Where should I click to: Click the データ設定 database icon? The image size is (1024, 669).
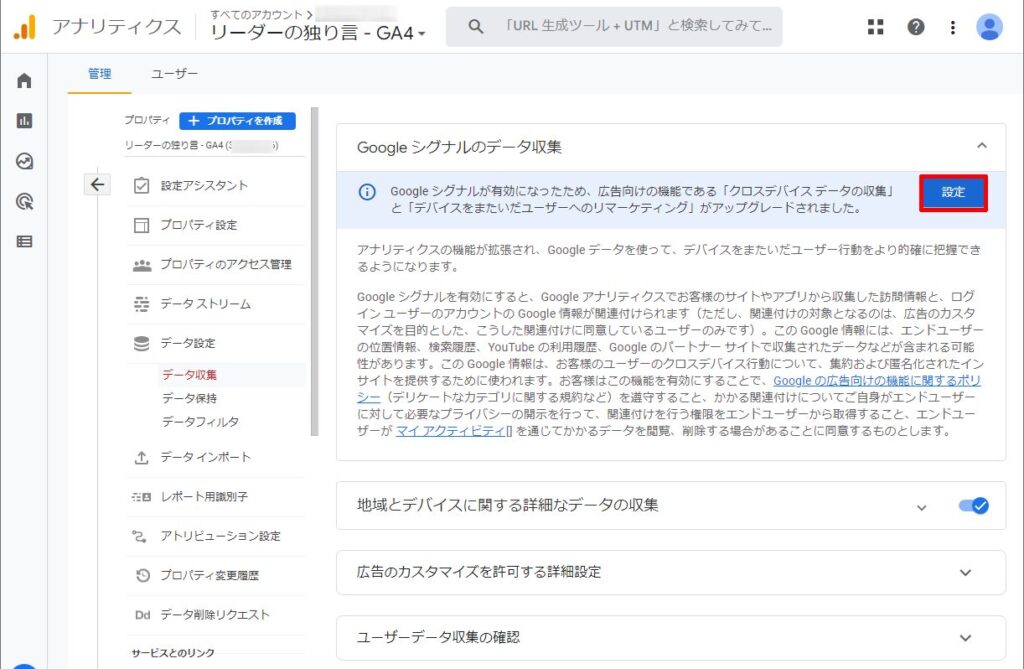tap(142, 344)
